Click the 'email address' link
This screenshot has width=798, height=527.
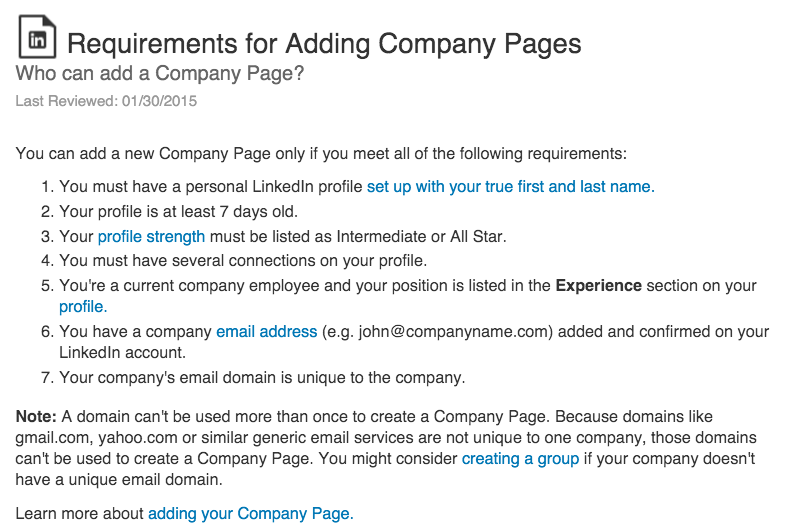click(267, 332)
